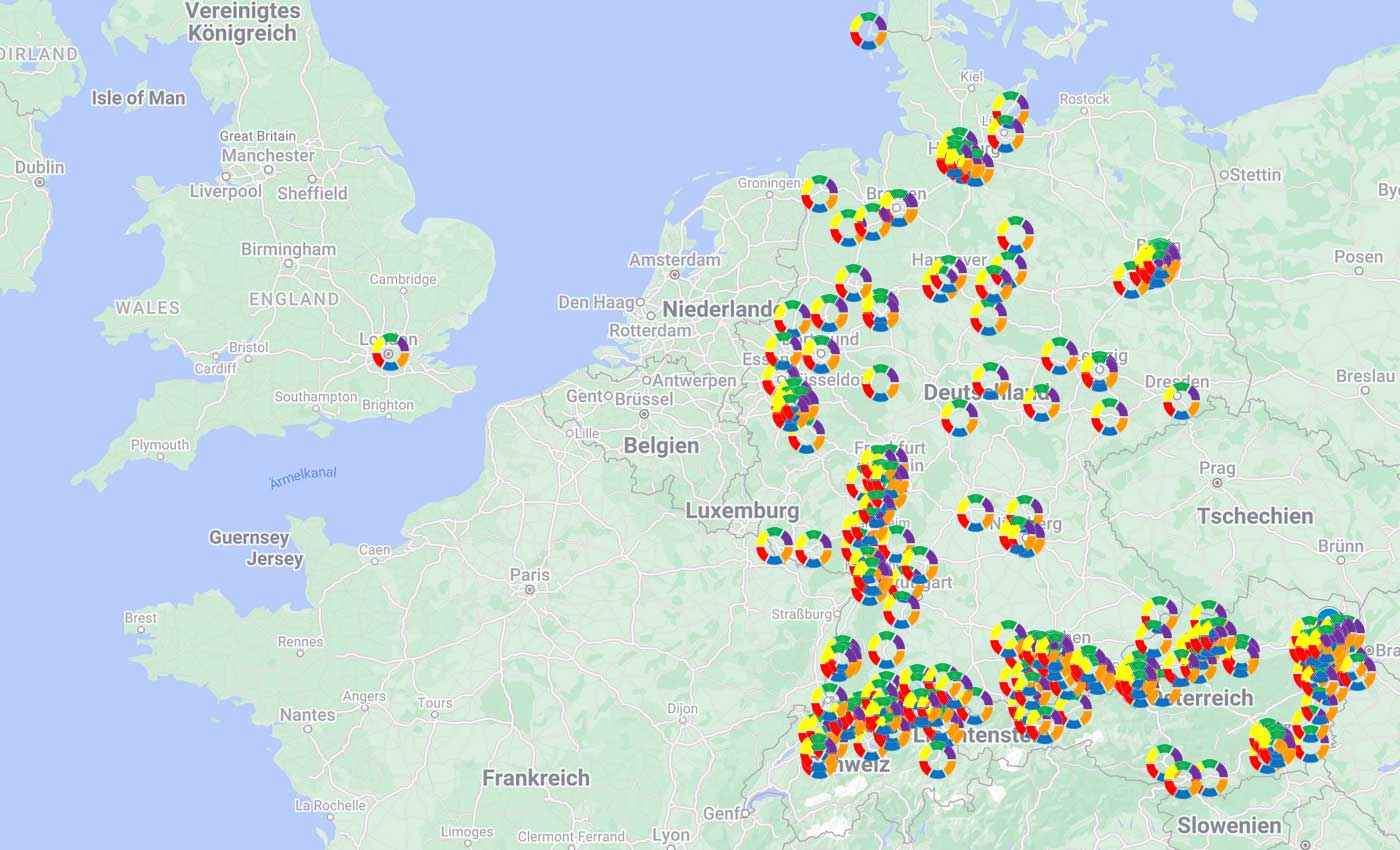
Task: Click the Posen city label
Action: [1358, 257]
